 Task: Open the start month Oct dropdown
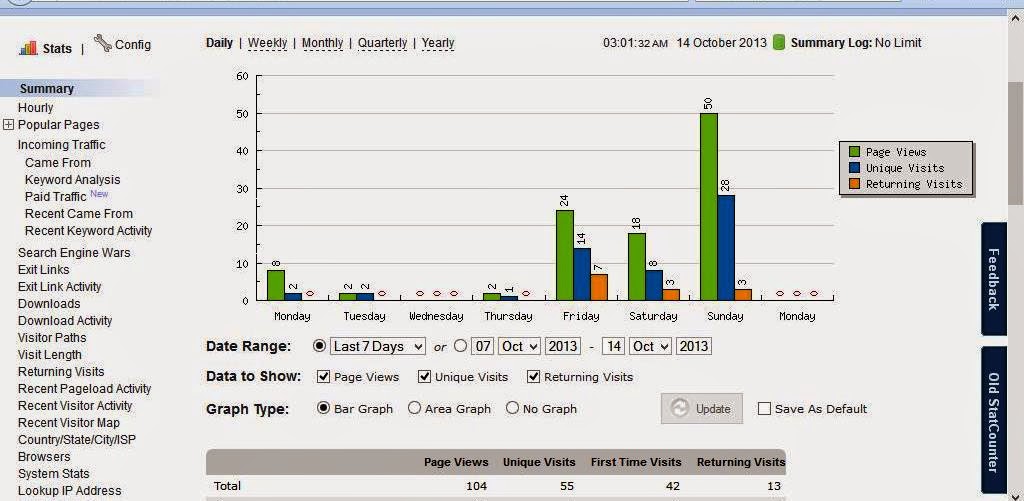(520, 346)
